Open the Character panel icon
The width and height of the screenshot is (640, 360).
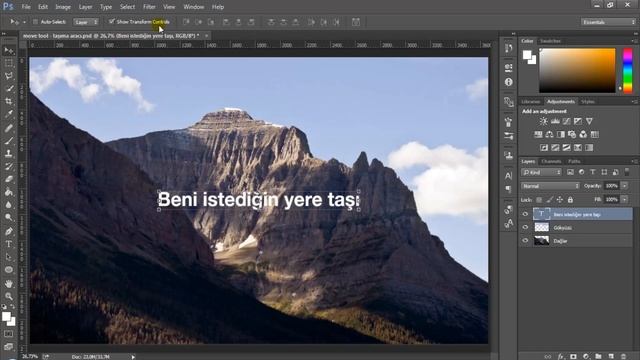pos(509,176)
